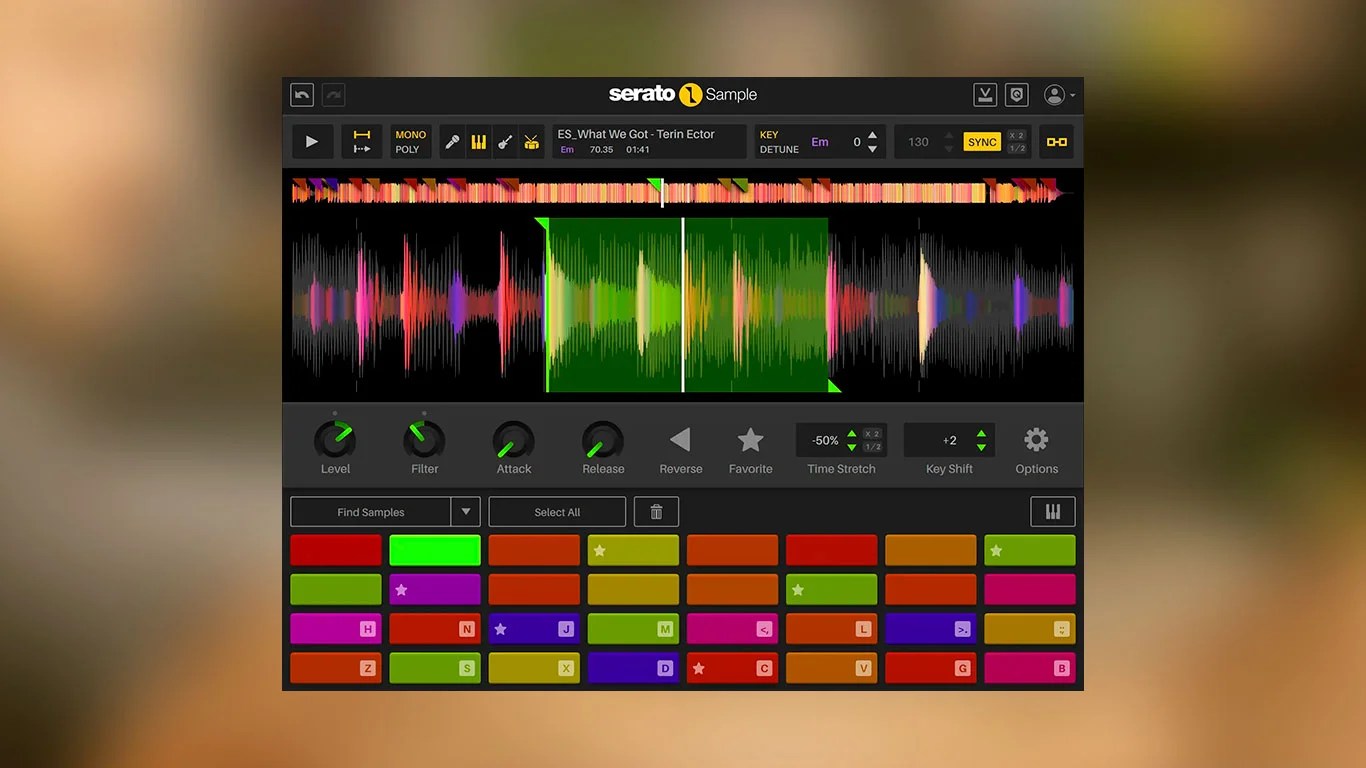Image resolution: width=1366 pixels, height=768 pixels.
Task: Open the keyboard mapping icon
Action: 1053,511
